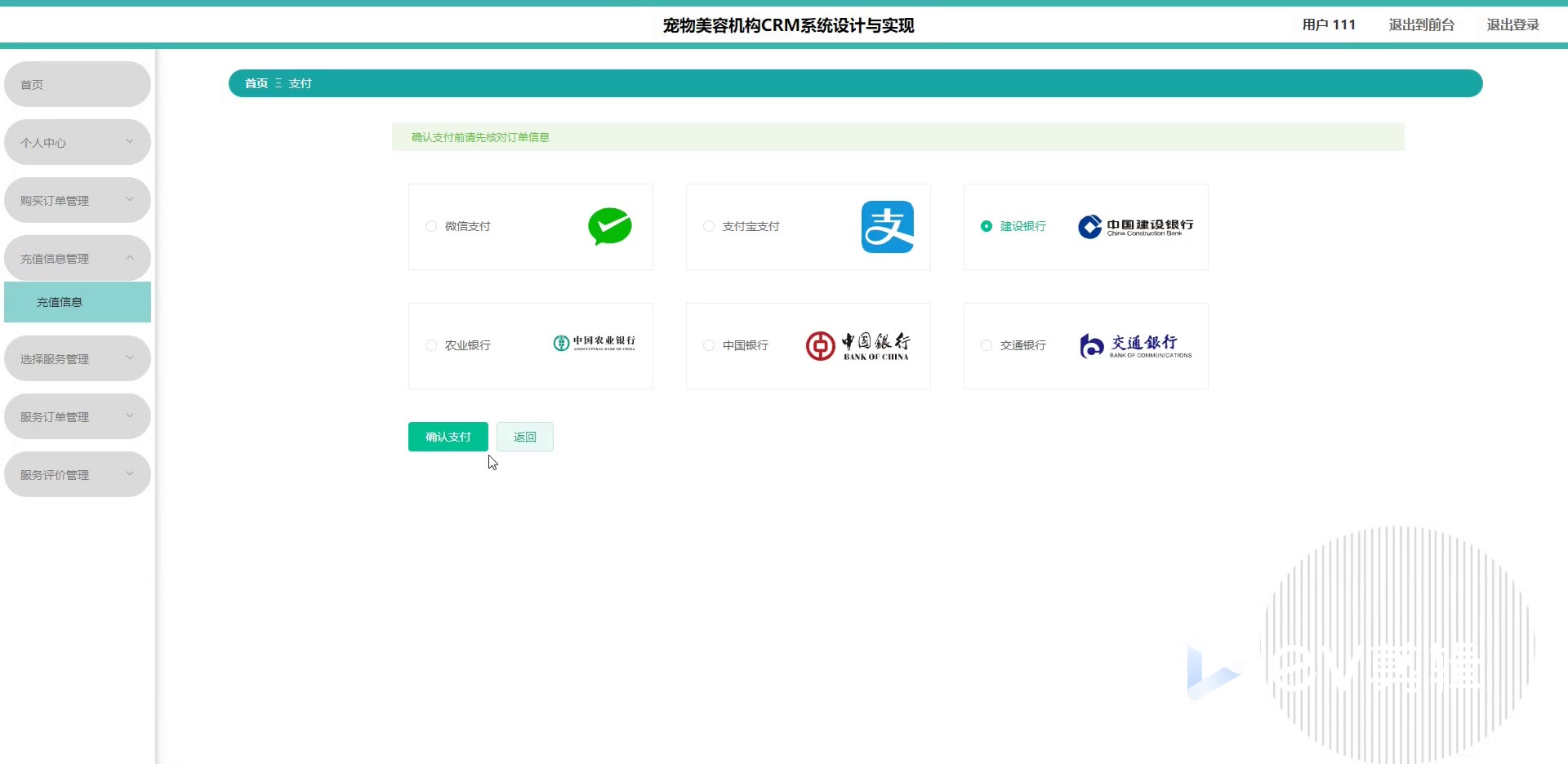1568x764 pixels.
Task: Click the 宠物美容机构CRM系统设计与实现 page title
Action: [789, 25]
